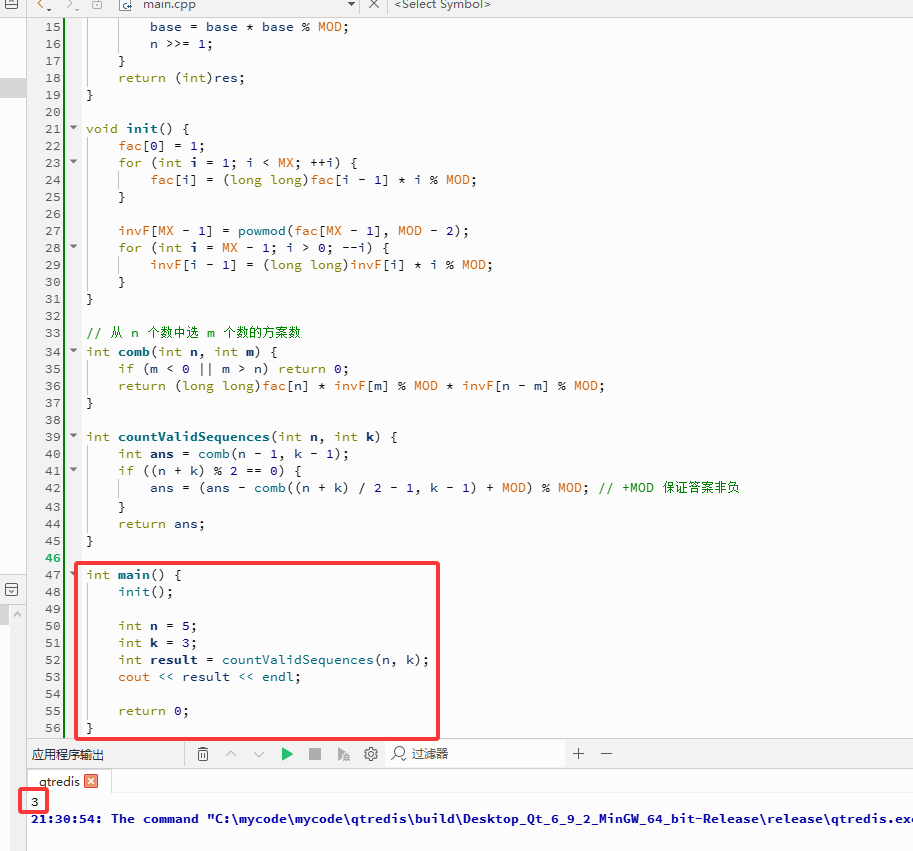Re-run the application with the green play button
913x851 pixels.
pyautogui.click(x=287, y=754)
